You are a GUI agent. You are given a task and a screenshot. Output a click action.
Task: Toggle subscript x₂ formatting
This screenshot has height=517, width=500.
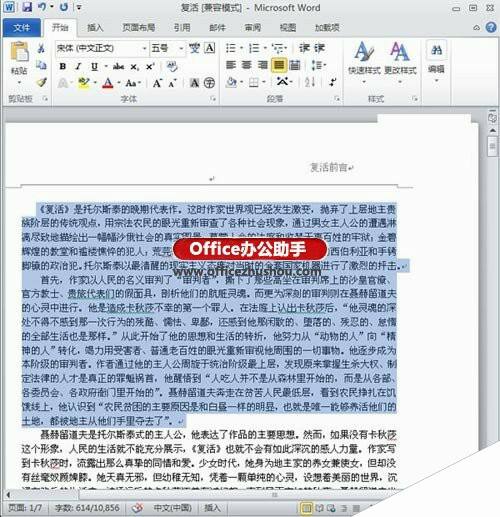click(x=134, y=67)
